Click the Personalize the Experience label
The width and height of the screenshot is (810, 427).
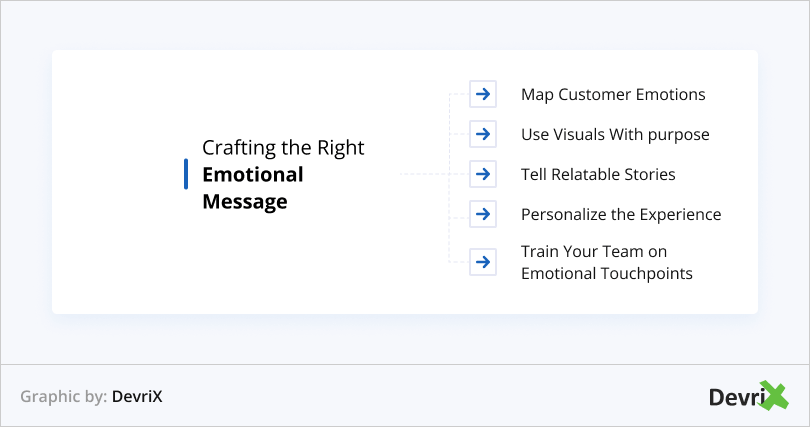coord(621,215)
